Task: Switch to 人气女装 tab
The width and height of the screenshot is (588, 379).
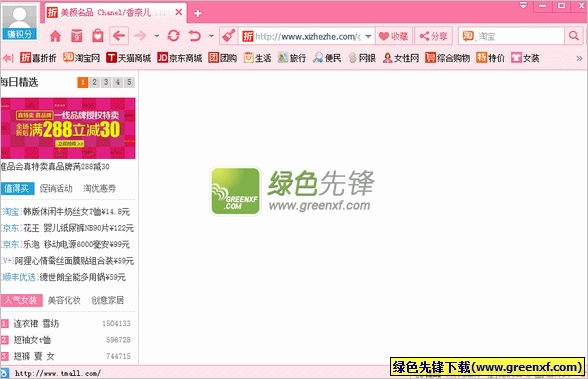Action: (21, 300)
